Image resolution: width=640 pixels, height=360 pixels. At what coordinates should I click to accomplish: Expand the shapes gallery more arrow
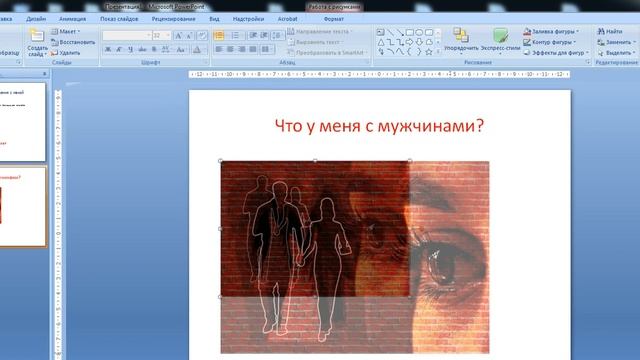point(438,52)
